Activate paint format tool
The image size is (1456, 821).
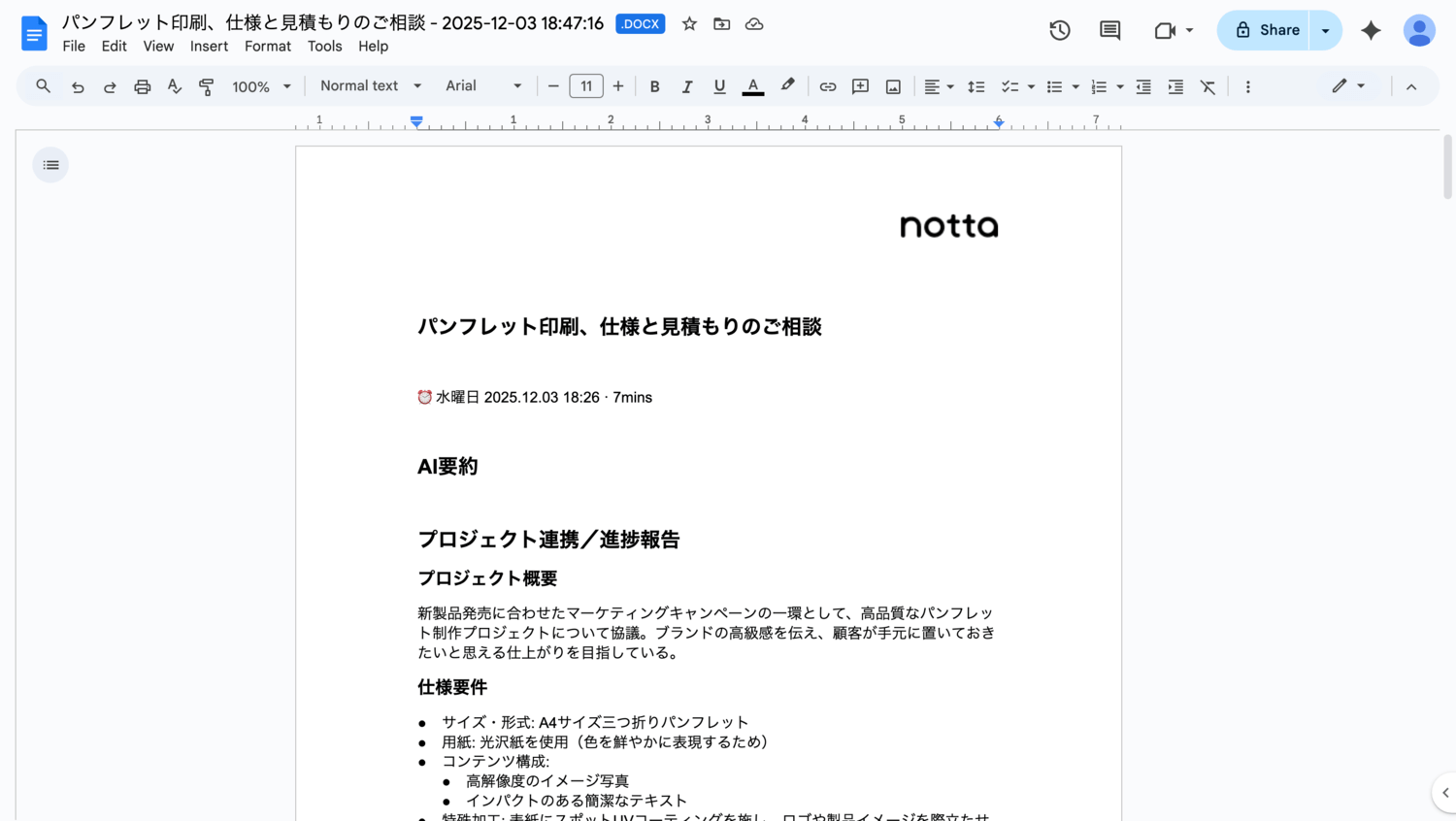[207, 86]
